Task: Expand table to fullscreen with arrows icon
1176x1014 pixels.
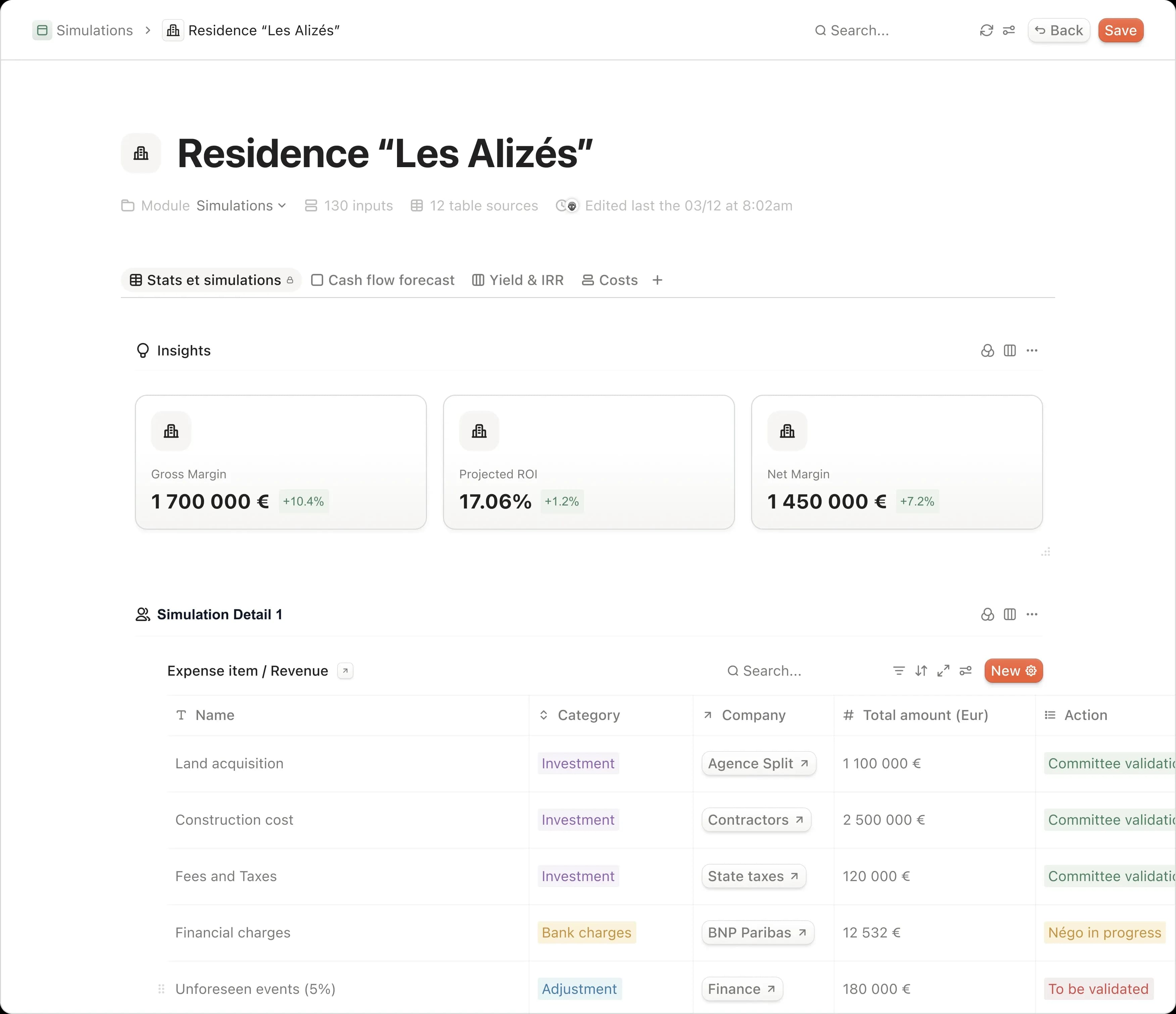Action: point(943,671)
